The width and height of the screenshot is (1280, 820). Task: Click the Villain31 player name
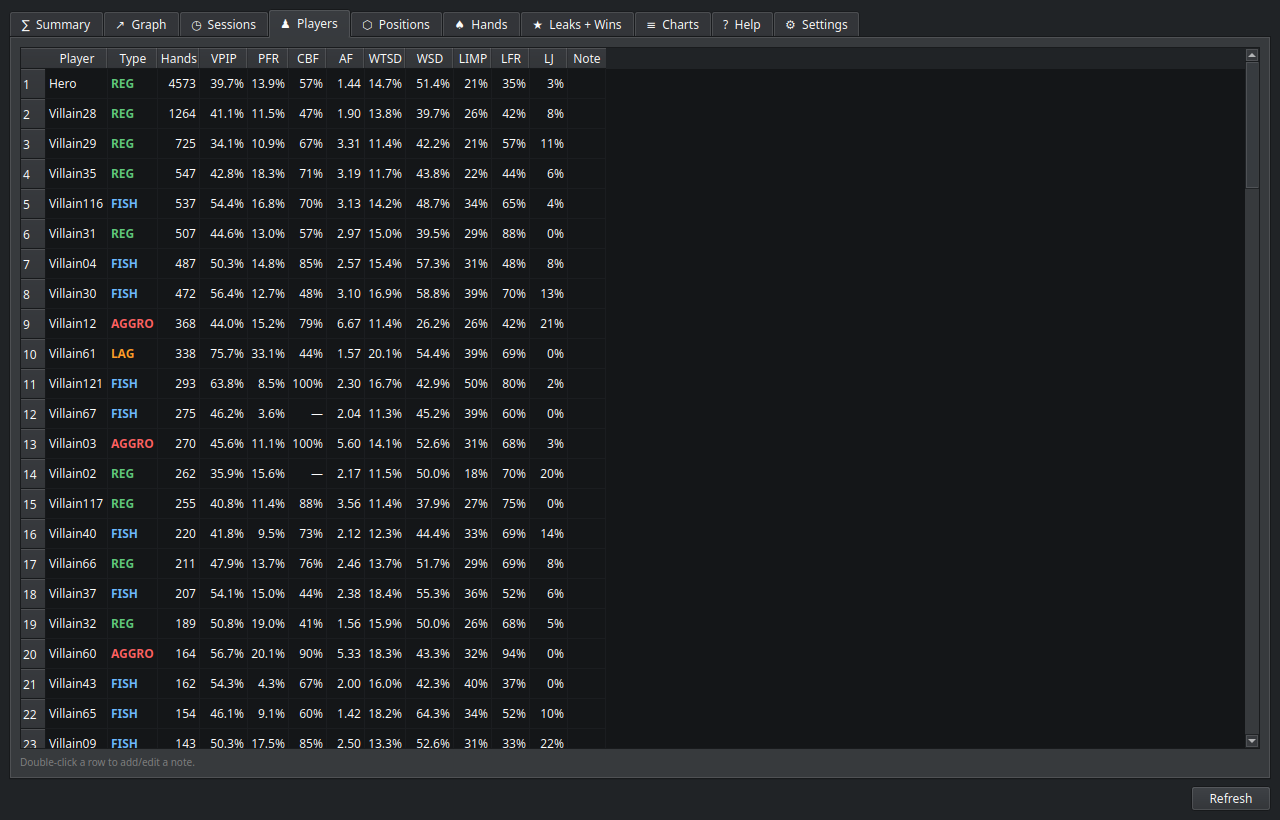pos(72,234)
